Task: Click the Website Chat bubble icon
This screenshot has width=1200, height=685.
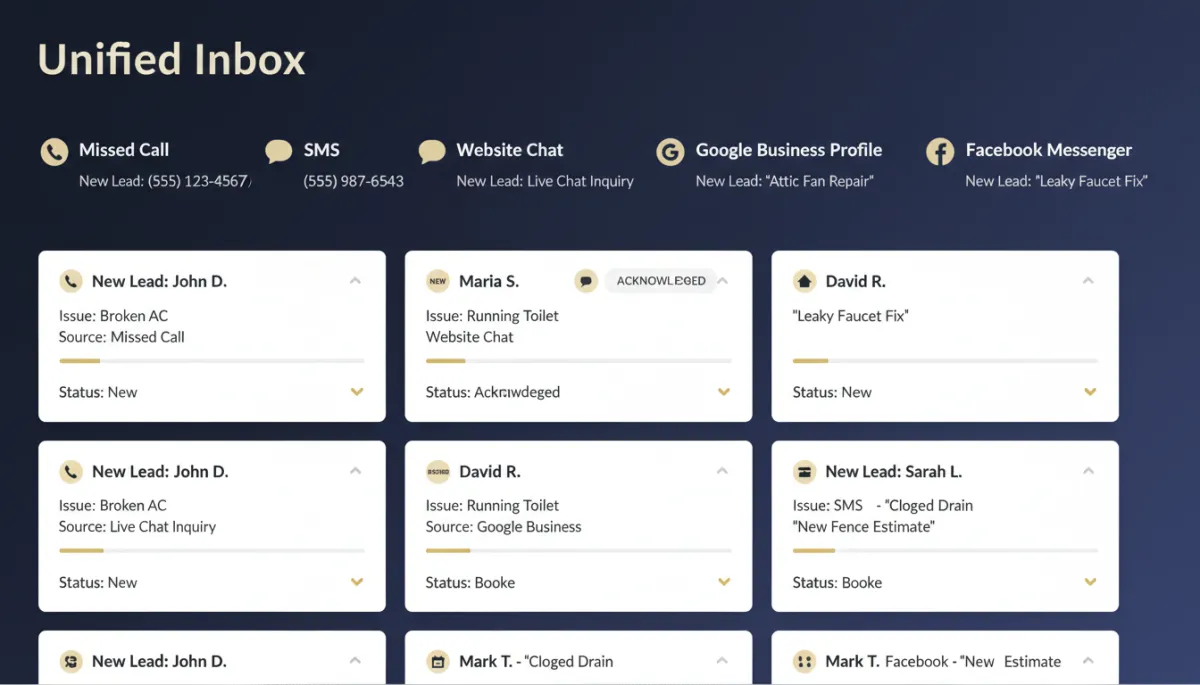Action: click(x=432, y=152)
